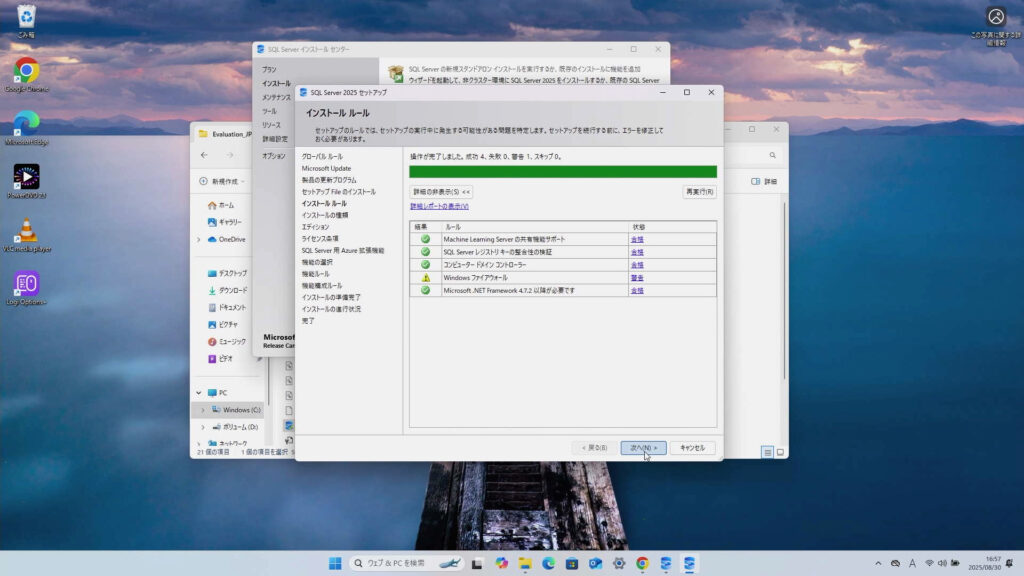This screenshot has width=1024, height=576.
Task: Go back in the File Explorer window
Action: tap(204, 155)
